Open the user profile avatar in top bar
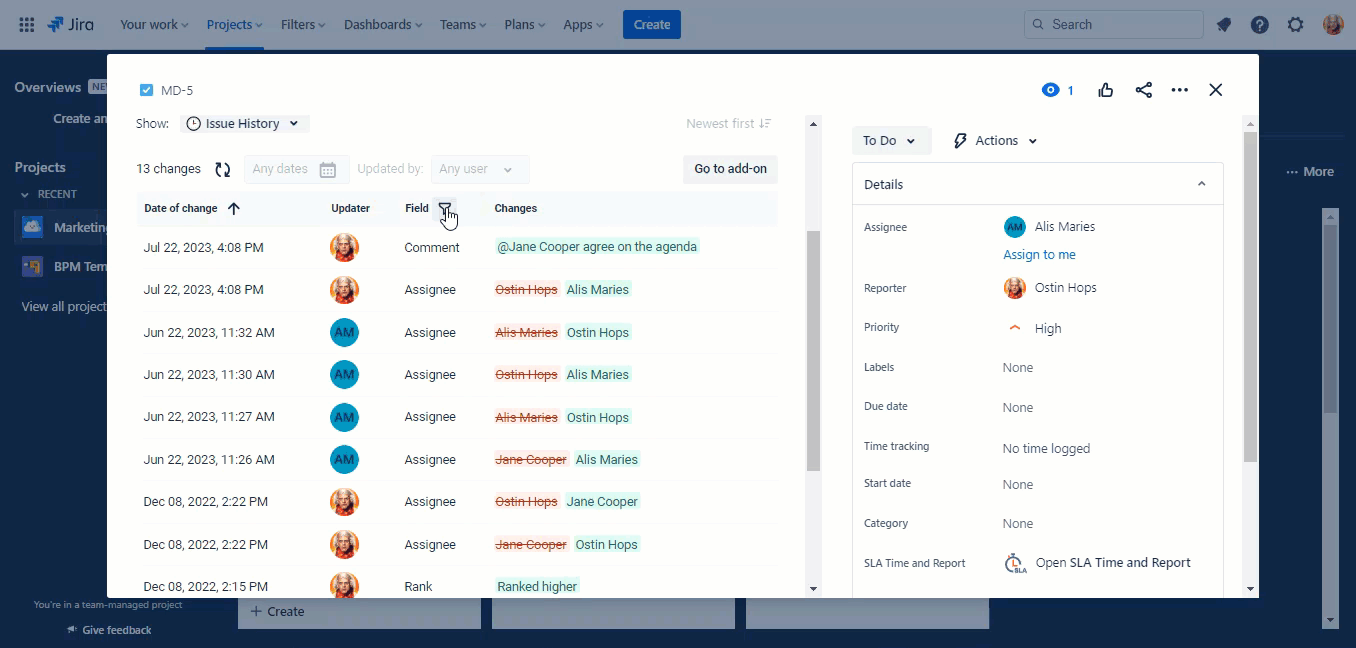The width and height of the screenshot is (1356, 648). [x=1333, y=25]
